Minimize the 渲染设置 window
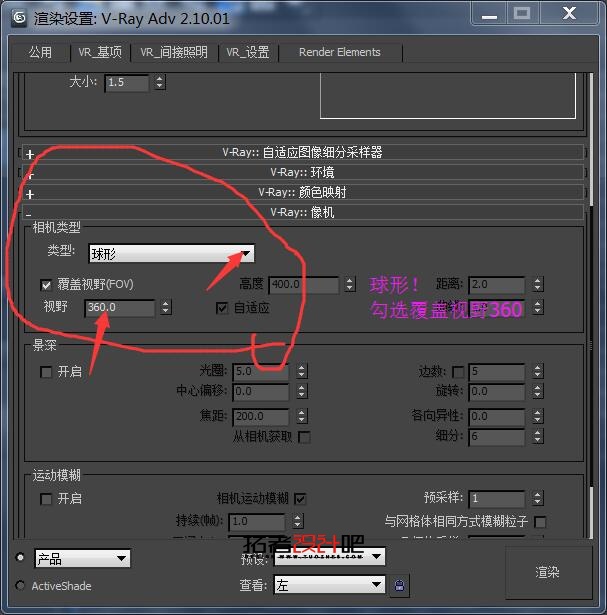 (489, 14)
